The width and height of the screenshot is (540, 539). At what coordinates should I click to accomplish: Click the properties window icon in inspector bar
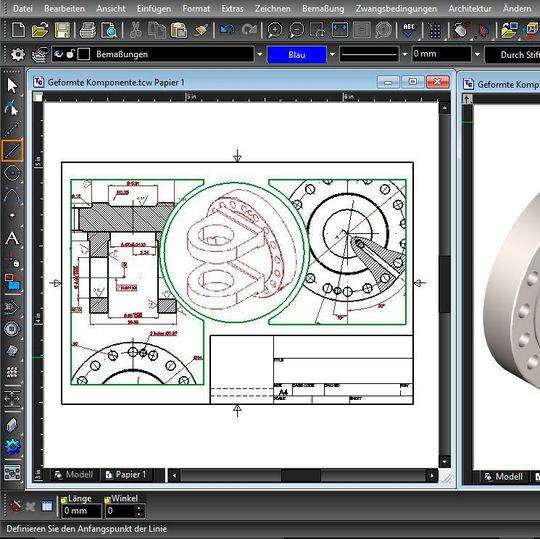(47, 506)
